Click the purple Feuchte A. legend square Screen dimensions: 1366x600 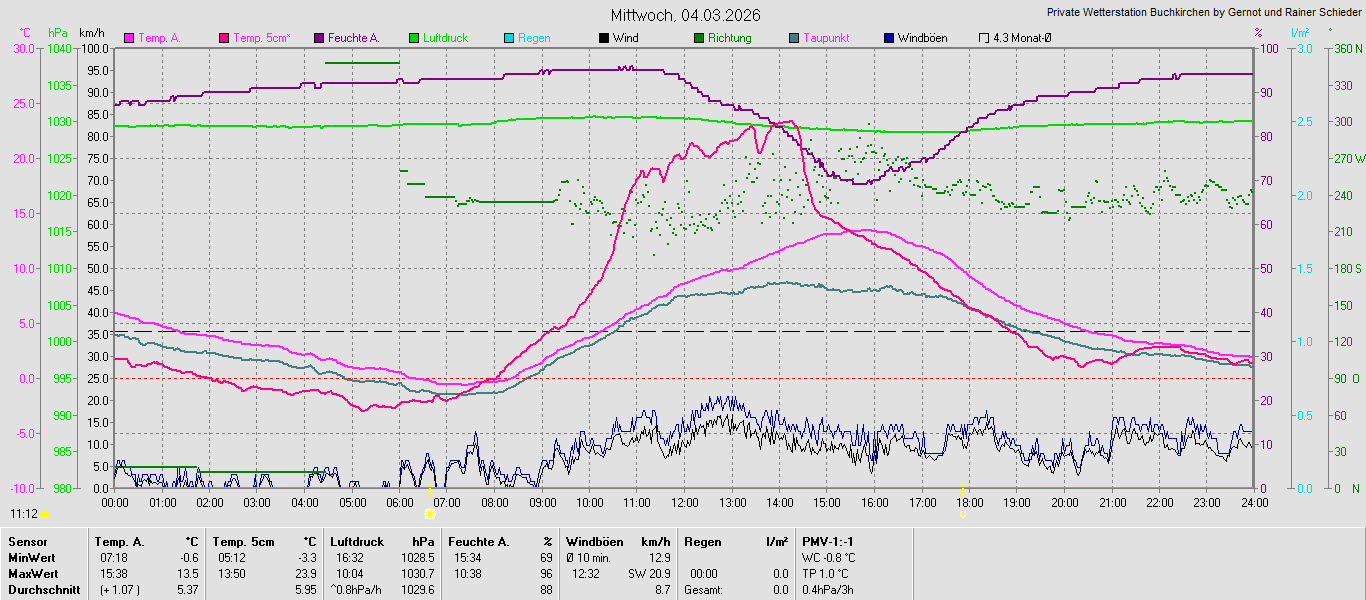tap(319, 38)
